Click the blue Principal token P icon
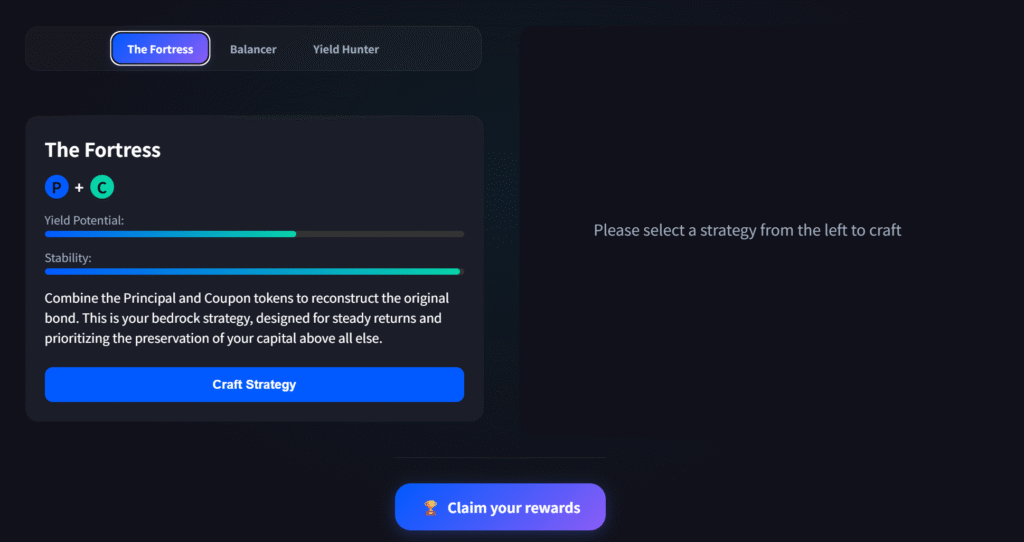This screenshot has height=542, width=1024. point(56,186)
